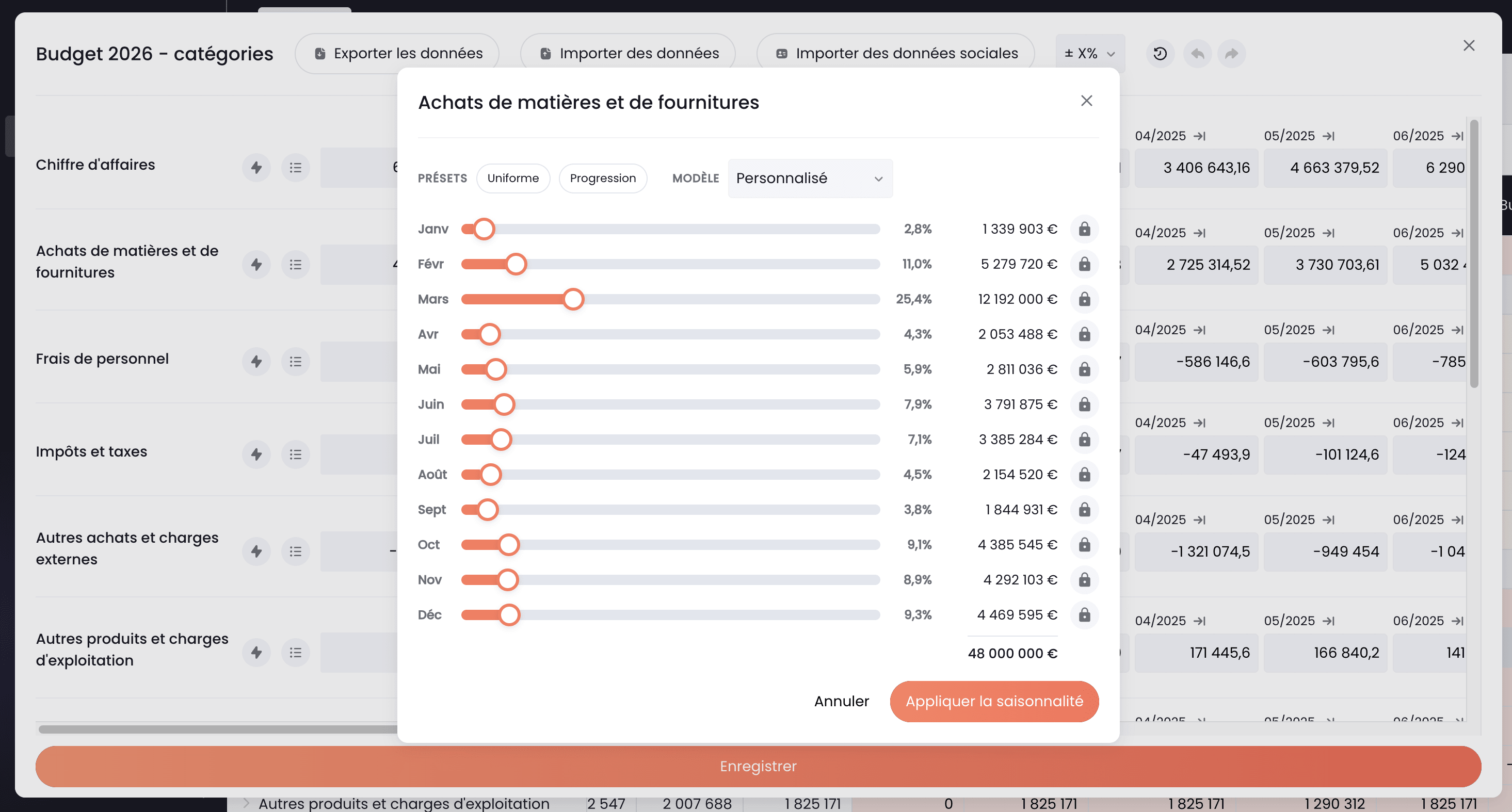
Task: Expand the Autres produits et charges d'exploitation row
Action: (x=247, y=803)
